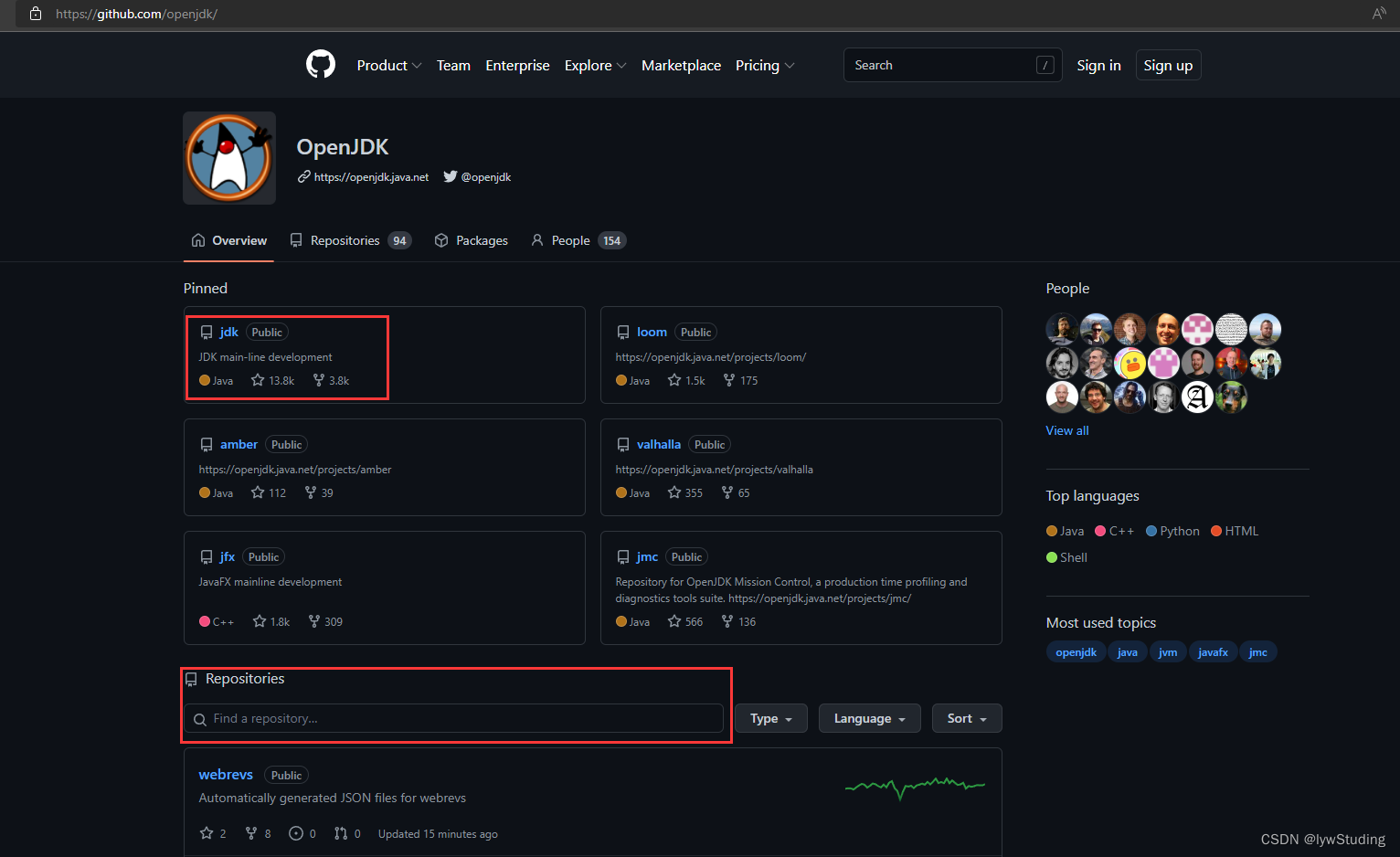Click the browser URL address text
Viewport: 1400px width, 857px height.
136,14
